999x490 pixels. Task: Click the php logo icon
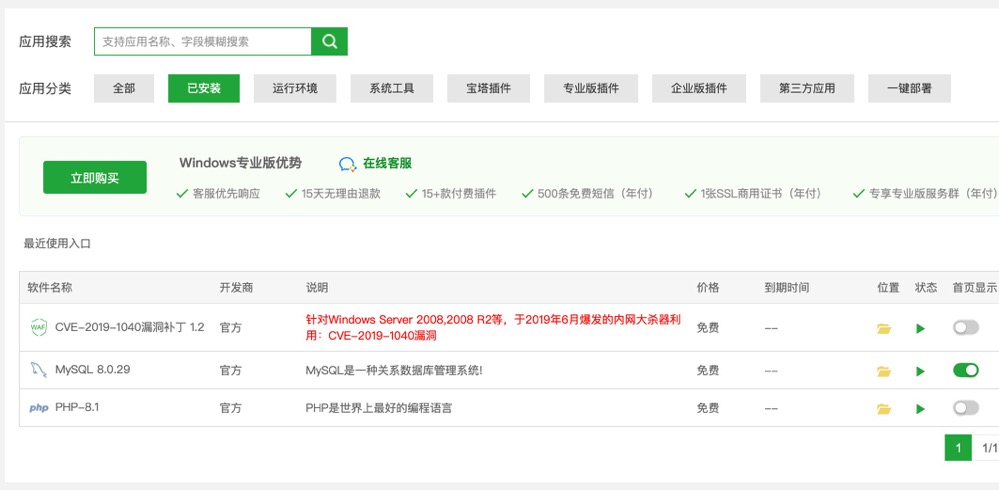39,408
